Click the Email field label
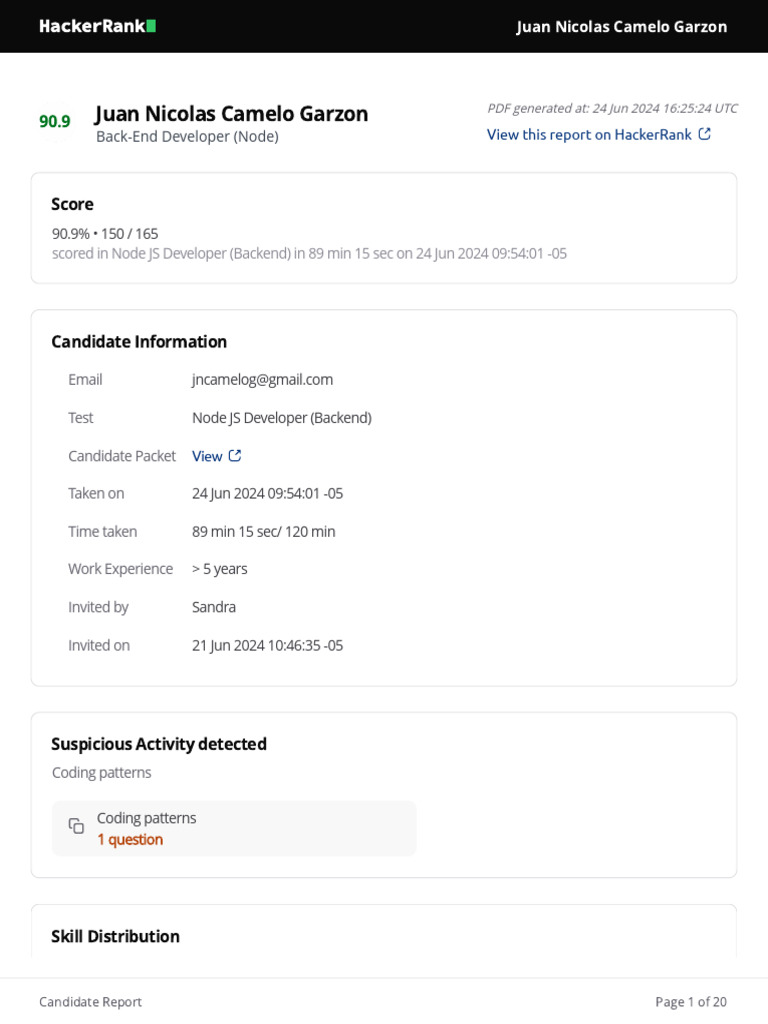768x1024 pixels. [x=86, y=379]
